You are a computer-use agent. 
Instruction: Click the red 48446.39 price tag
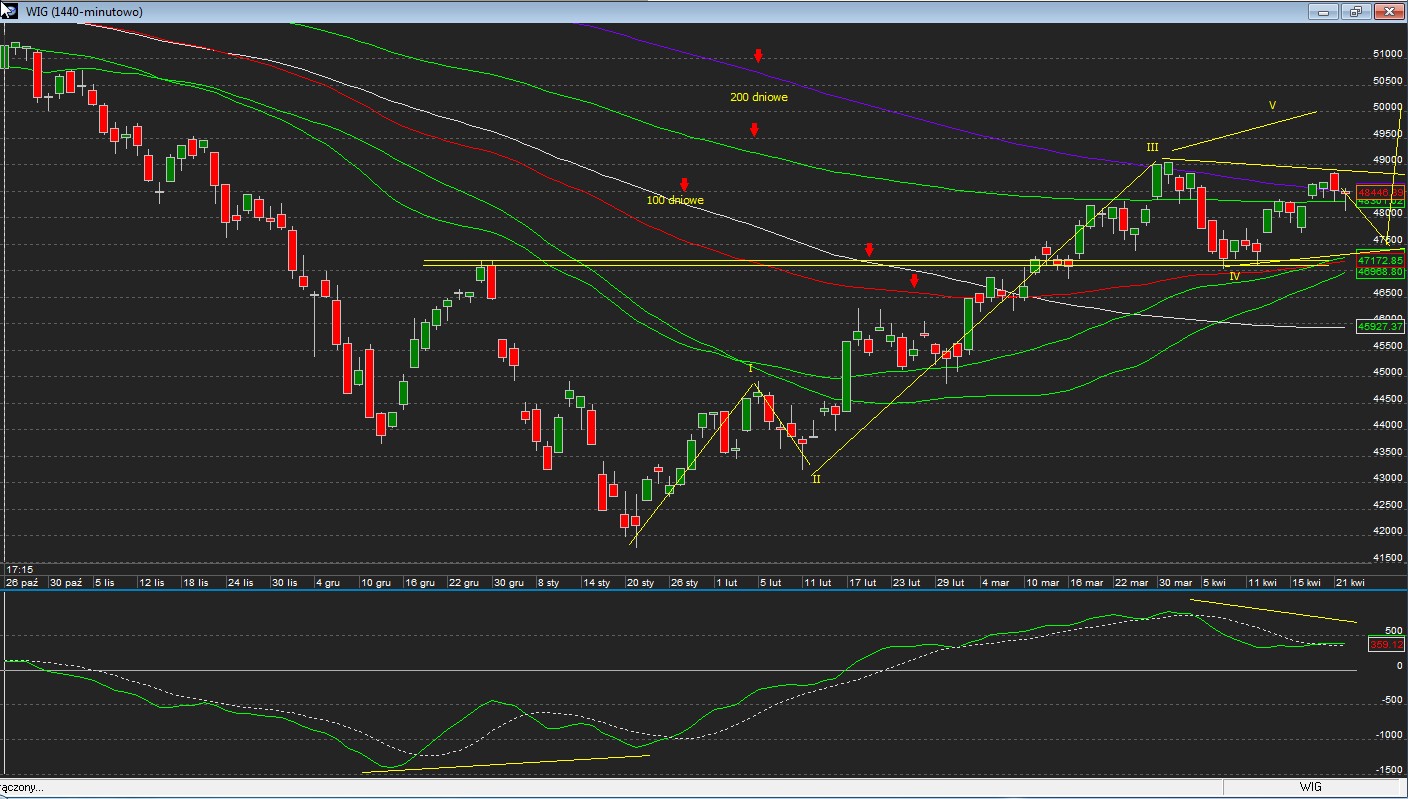pos(1380,192)
